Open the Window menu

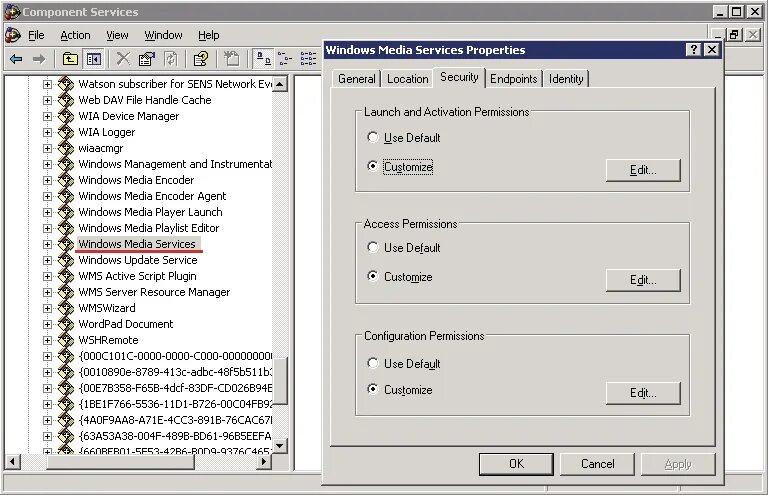(x=163, y=35)
